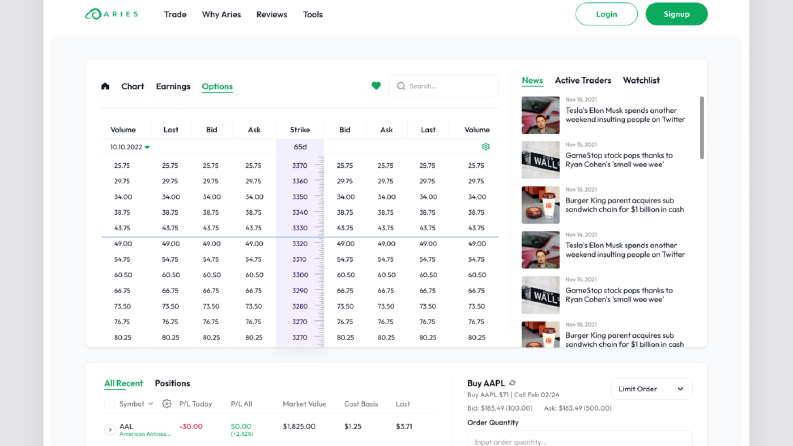Open the Trade menu

(x=175, y=14)
